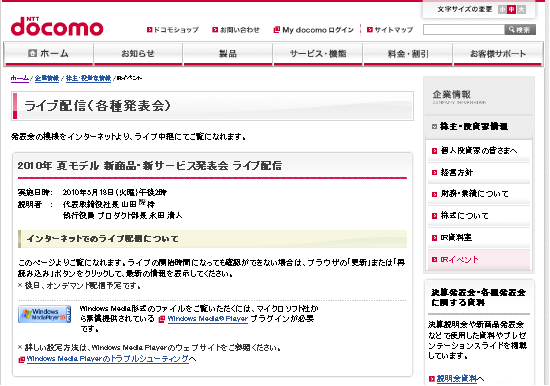Open the 料金・割引 navigation tab

[408, 54]
